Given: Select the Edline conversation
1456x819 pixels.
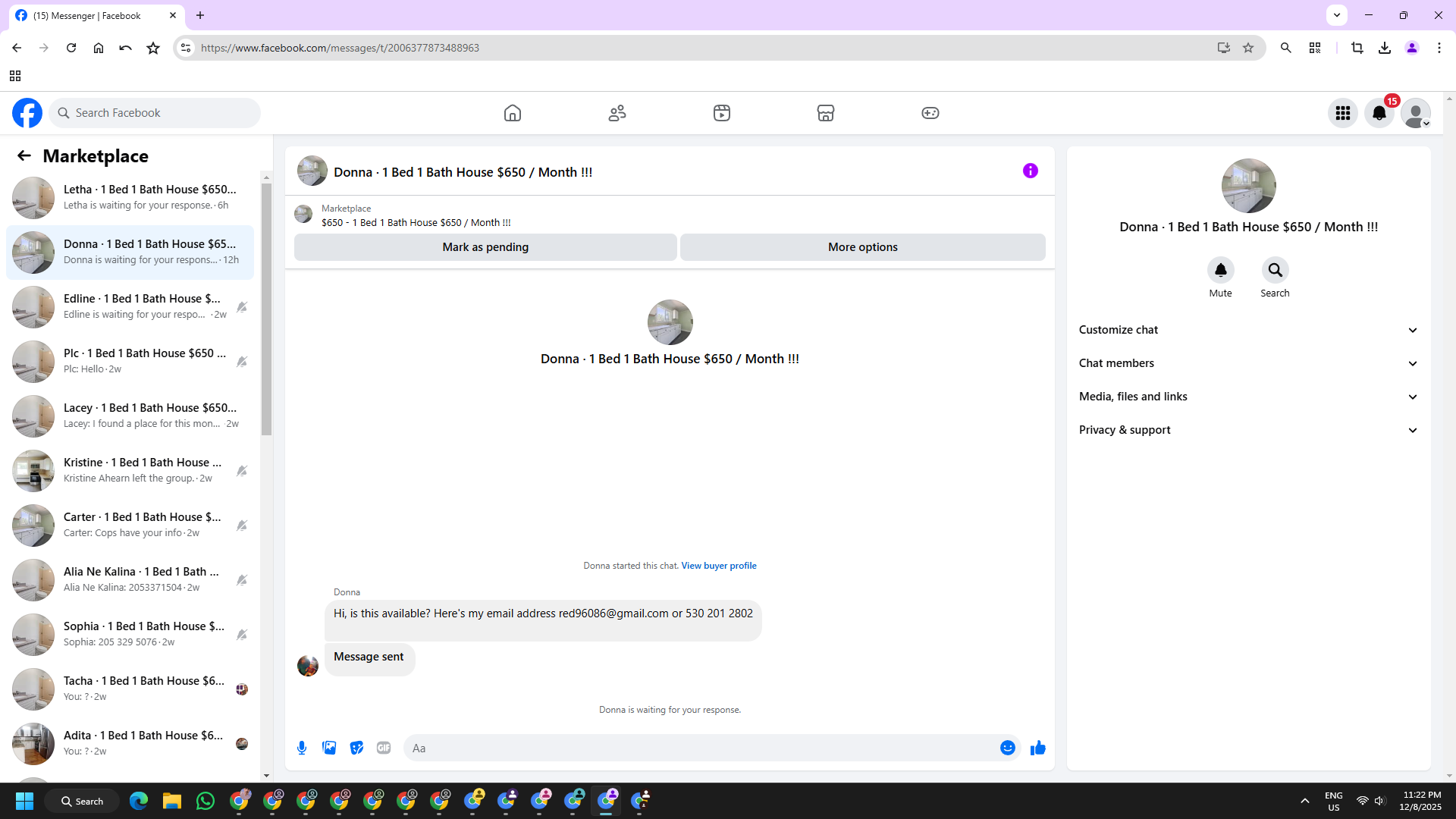Looking at the screenshot, I should (x=130, y=306).
